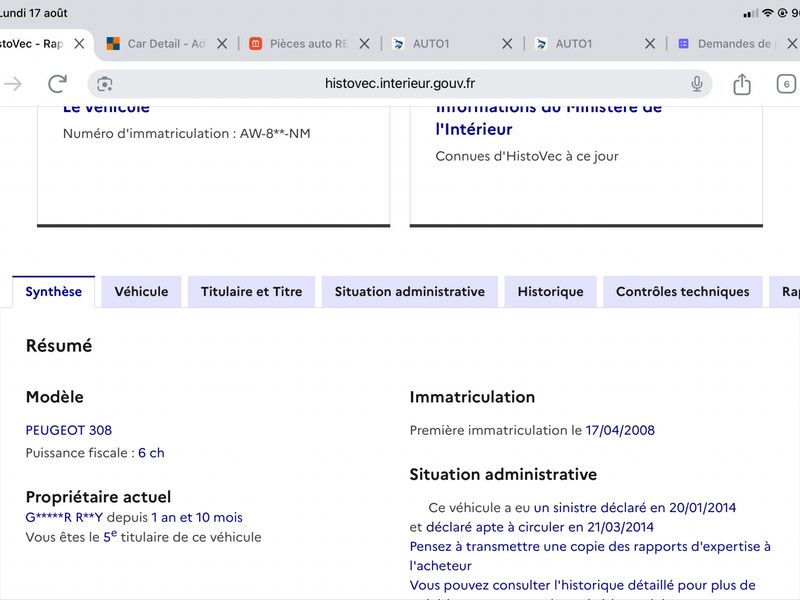The width and height of the screenshot is (800, 600).
Task: Click Vous êtes le 5e titulaire text
Action: coord(143,537)
